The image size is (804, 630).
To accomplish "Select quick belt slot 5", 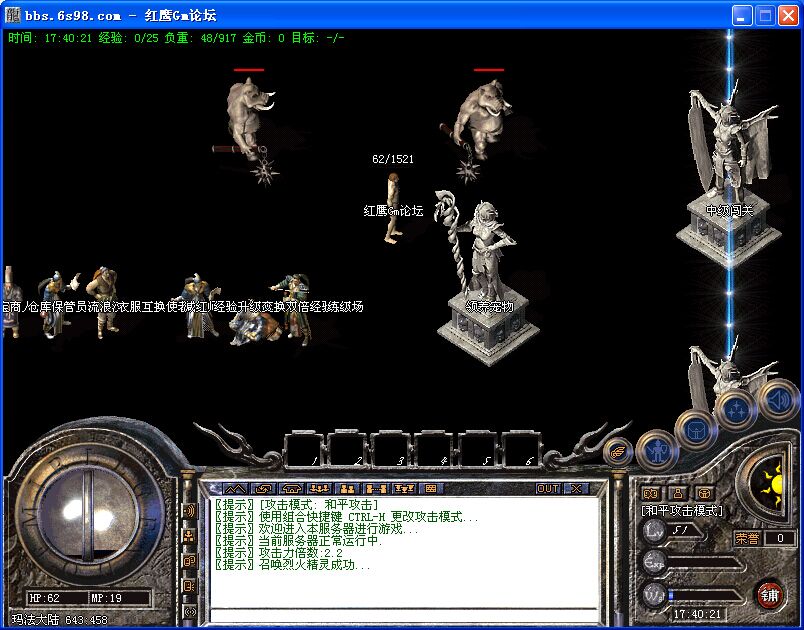I will pyautogui.click(x=477, y=450).
